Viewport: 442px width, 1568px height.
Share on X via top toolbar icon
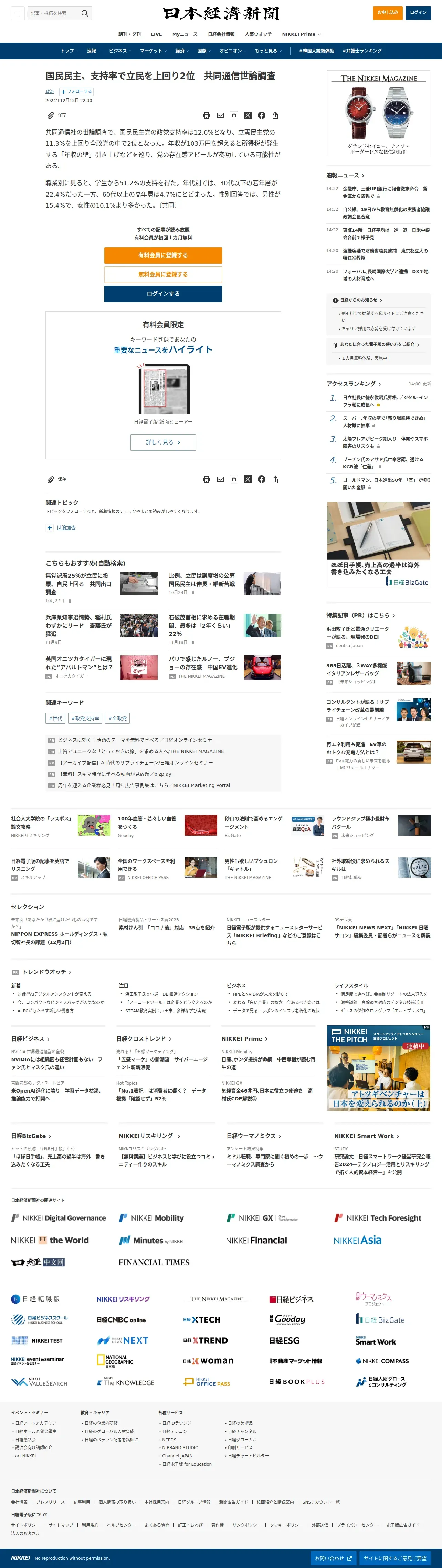pos(248,115)
